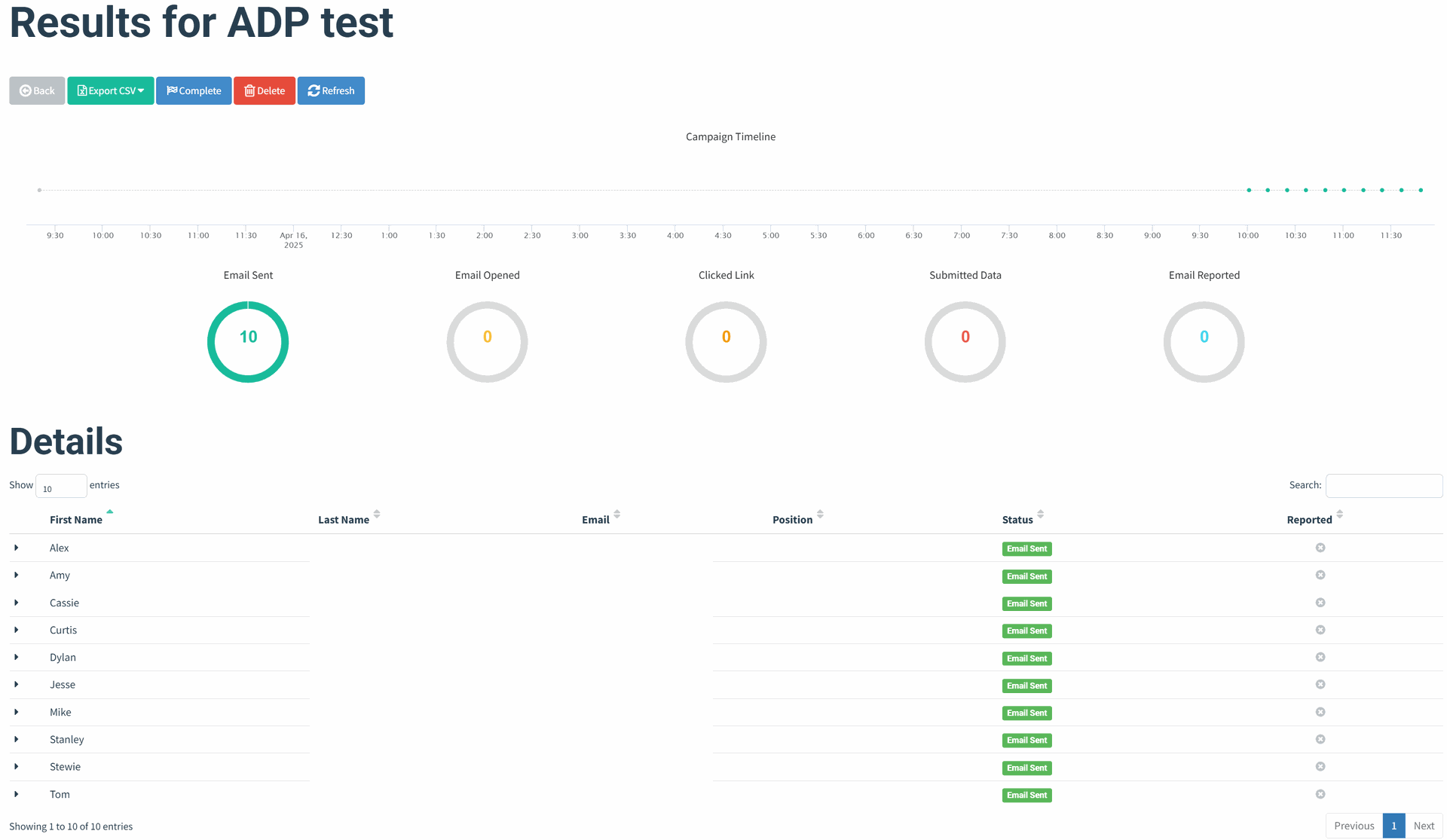Viewport: 1447px width, 840px height.
Task: Click Email Sent status badge for Tom
Action: tap(1026, 795)
